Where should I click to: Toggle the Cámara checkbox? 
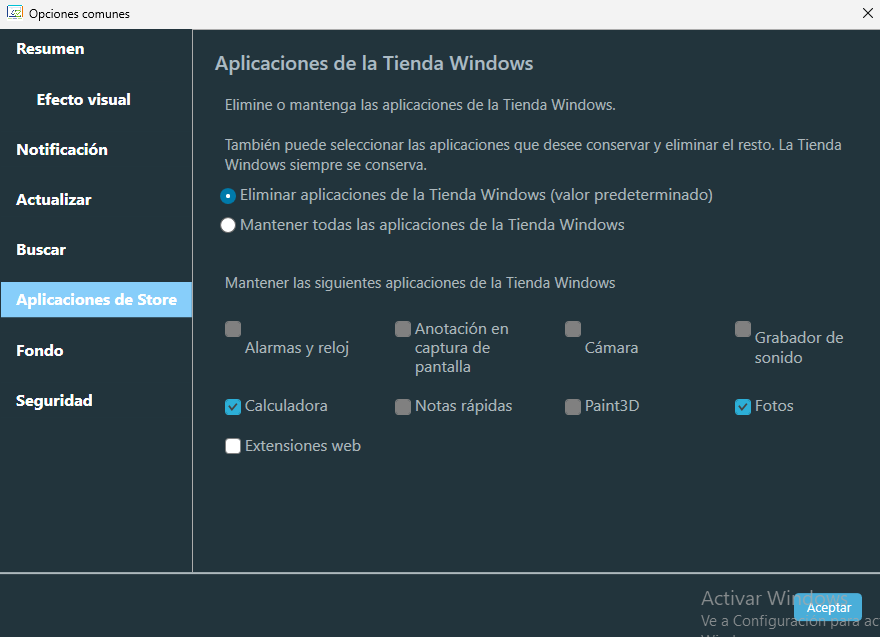pyautogui.click(x=573, y=329)
